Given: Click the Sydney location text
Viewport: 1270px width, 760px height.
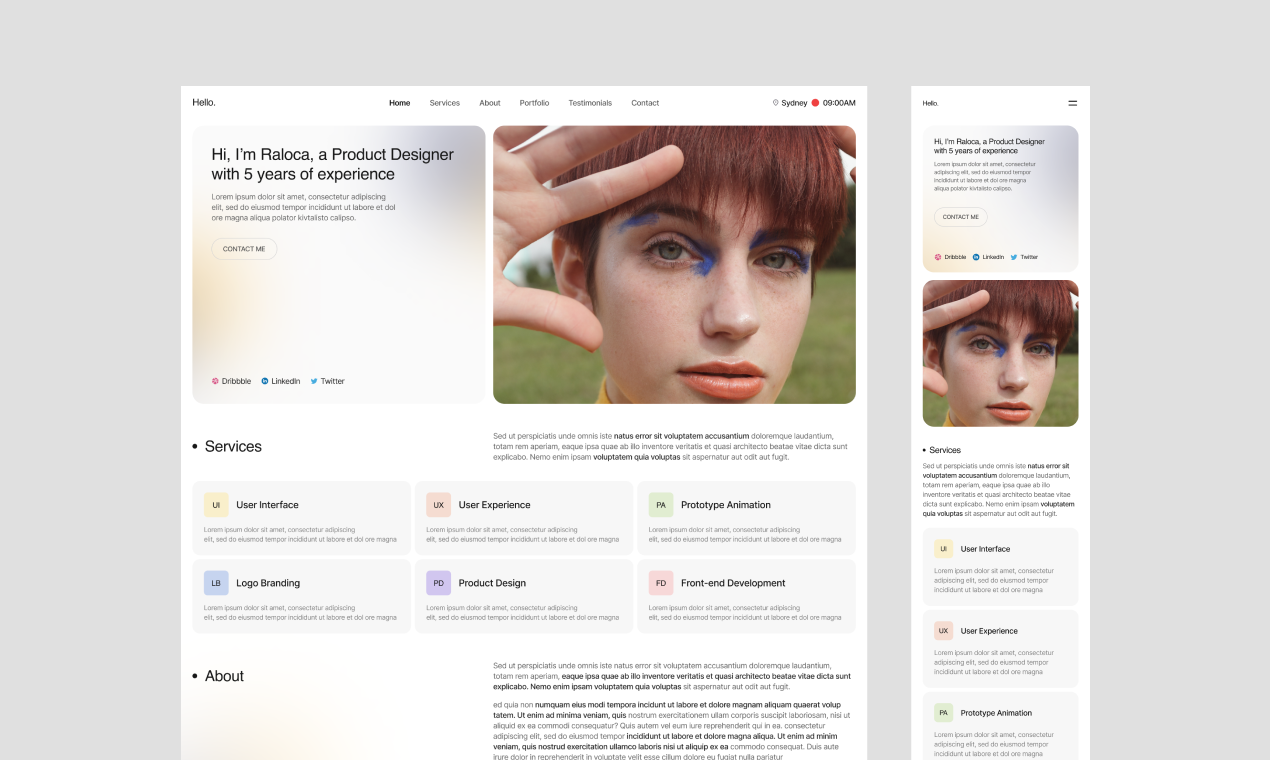Looking at the screenshot, I should [x=794, y=103].
